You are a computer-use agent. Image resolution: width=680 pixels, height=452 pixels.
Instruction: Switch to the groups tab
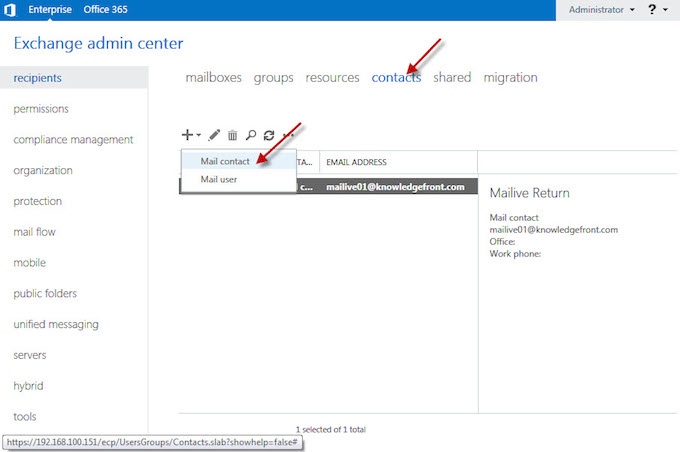click(273, 78)
